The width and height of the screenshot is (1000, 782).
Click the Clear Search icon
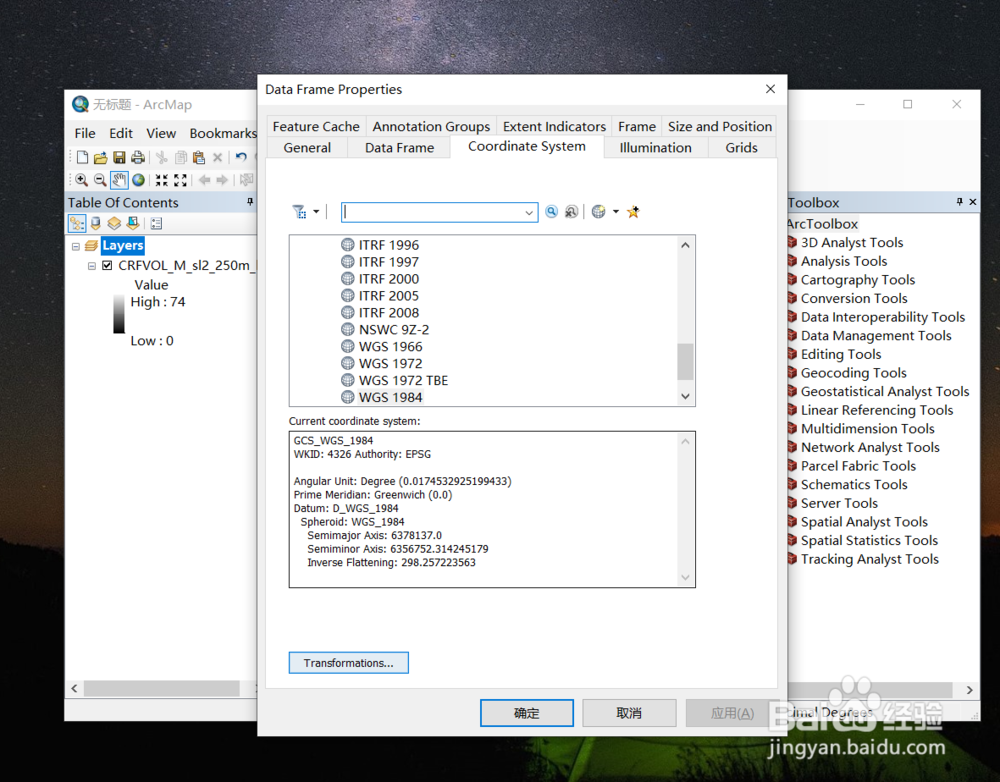point(571,212)
